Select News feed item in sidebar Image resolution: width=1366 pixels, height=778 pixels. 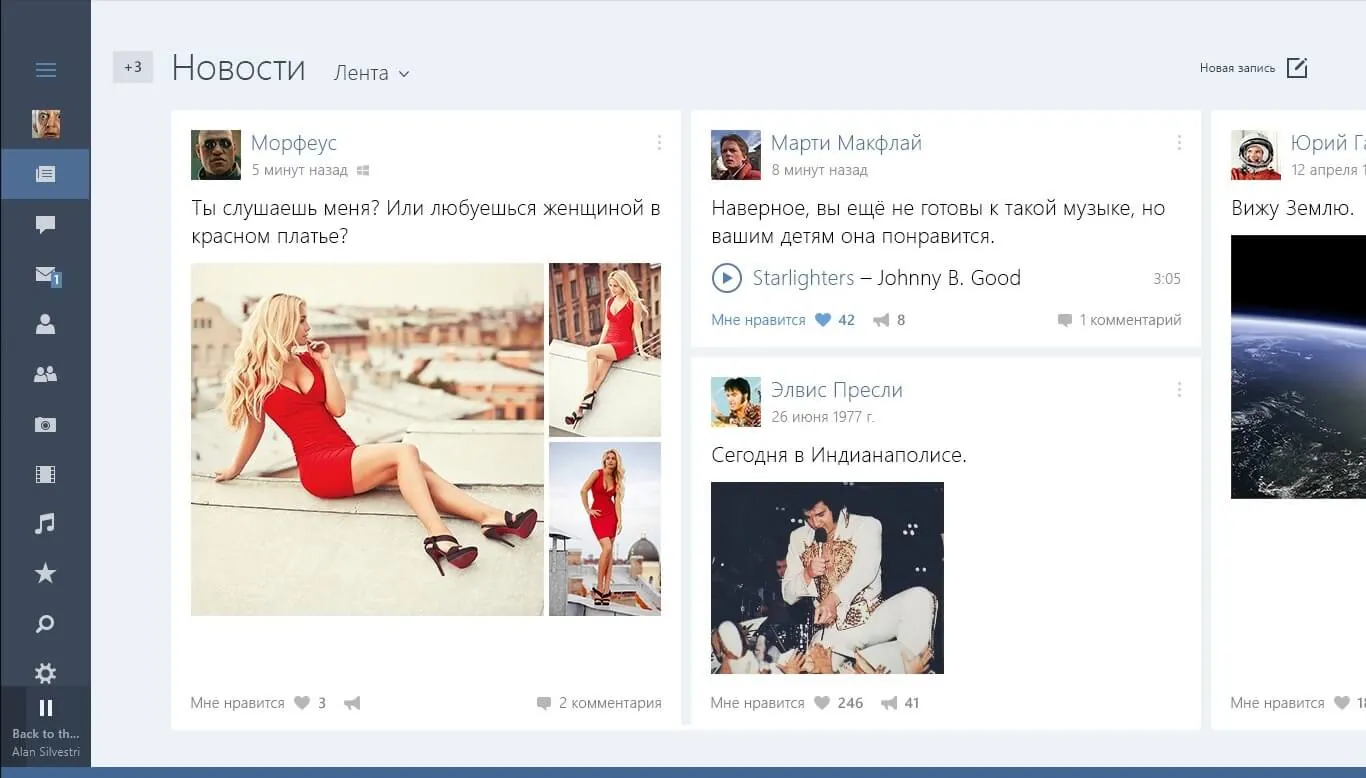coord(45,174)
